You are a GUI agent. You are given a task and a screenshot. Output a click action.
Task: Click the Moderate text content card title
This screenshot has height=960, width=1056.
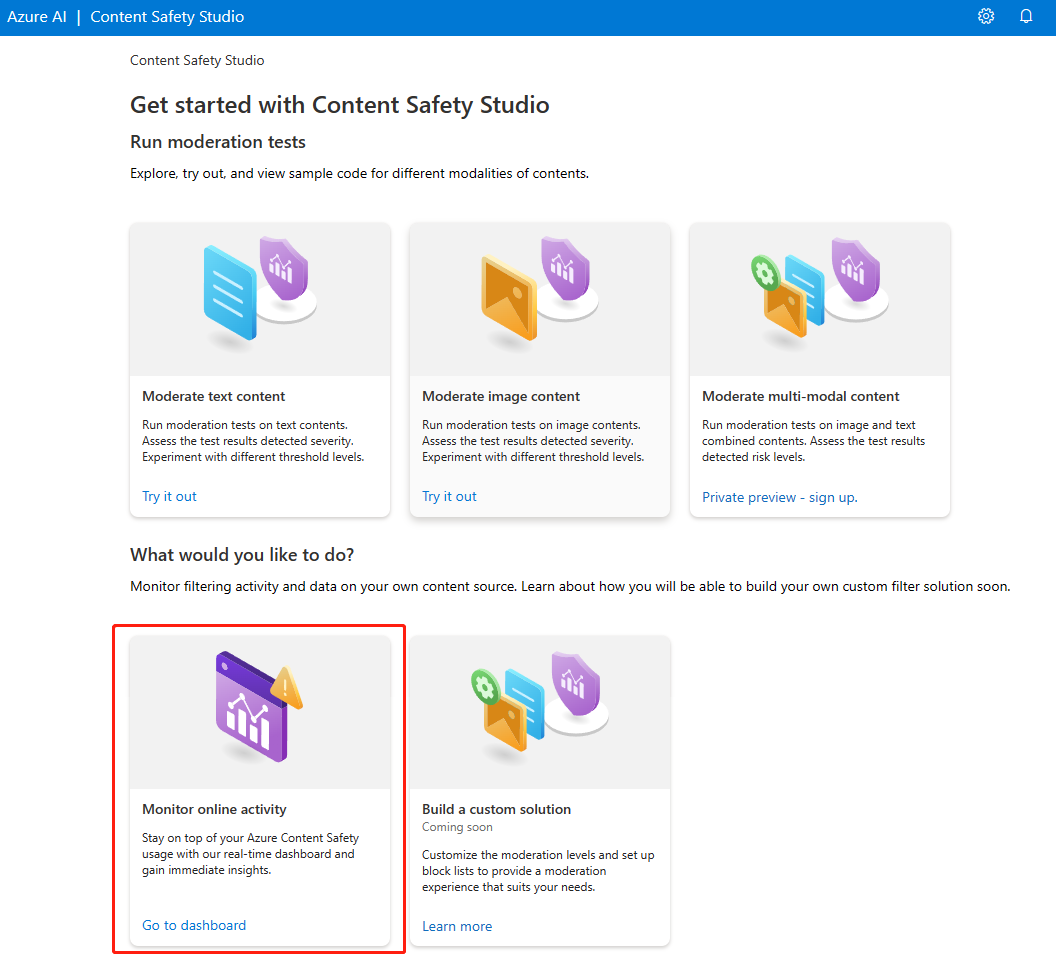click(214, 396)
